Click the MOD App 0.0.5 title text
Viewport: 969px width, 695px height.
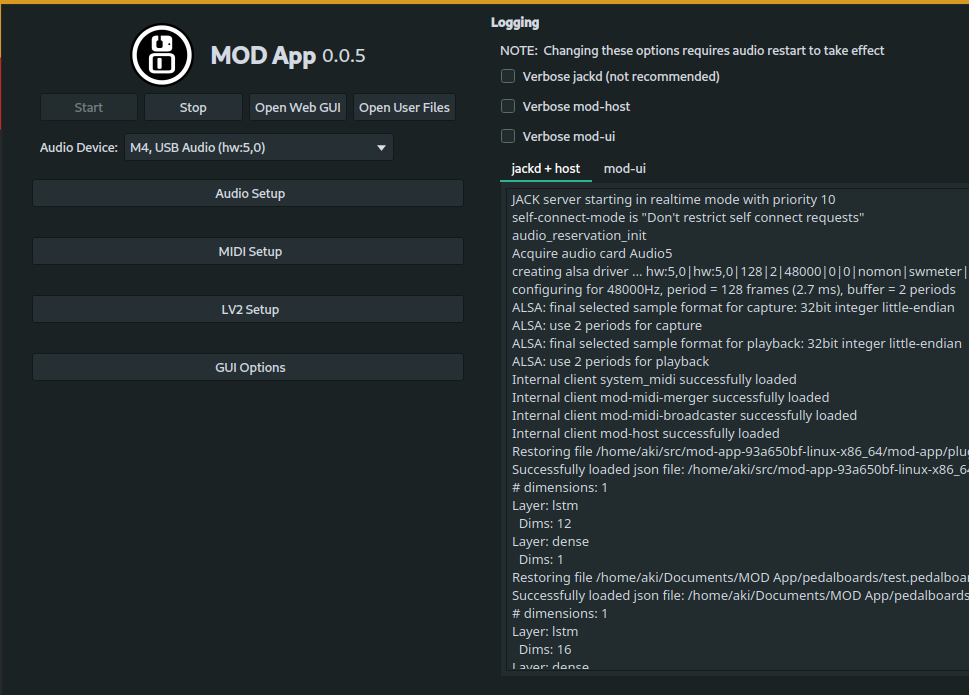tap(288, 55)
